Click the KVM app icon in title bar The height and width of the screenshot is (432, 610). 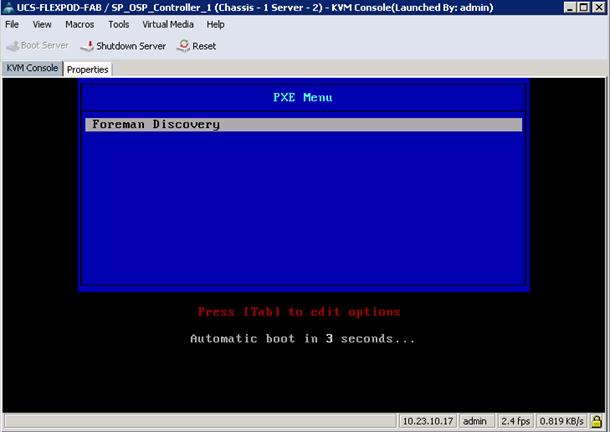tap(8, 7)
